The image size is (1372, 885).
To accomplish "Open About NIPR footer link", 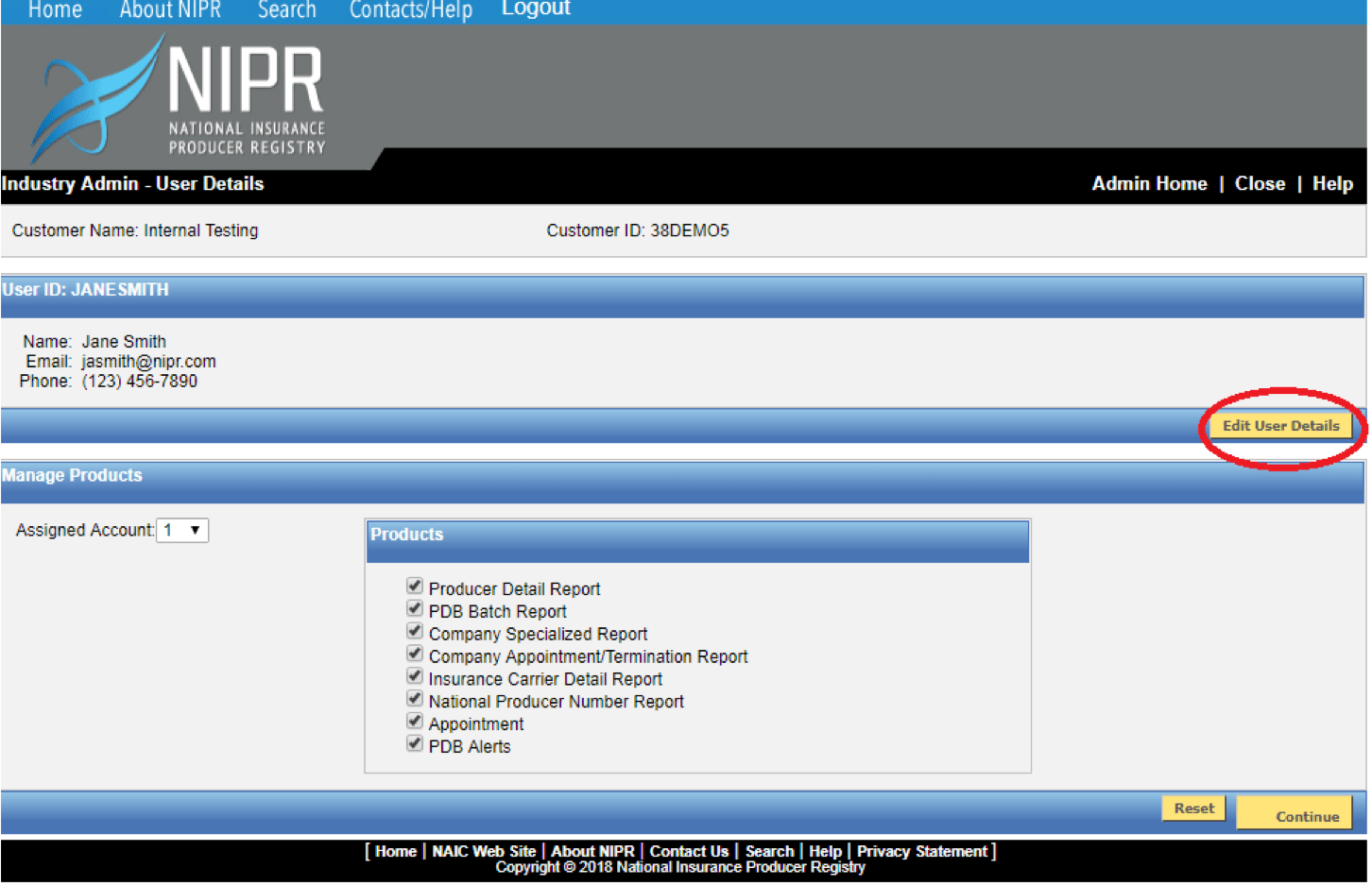I will click(x=592, y=852).
